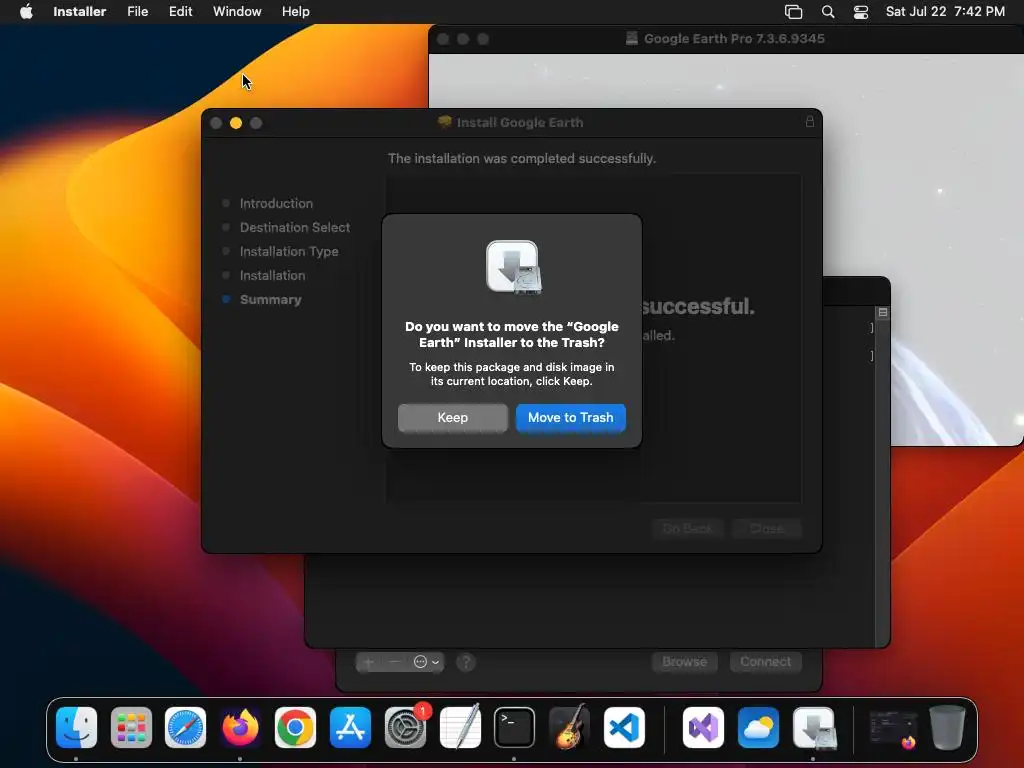
Task: Open the minimized window thumbnail in Dock
Action: click(893, 728)
